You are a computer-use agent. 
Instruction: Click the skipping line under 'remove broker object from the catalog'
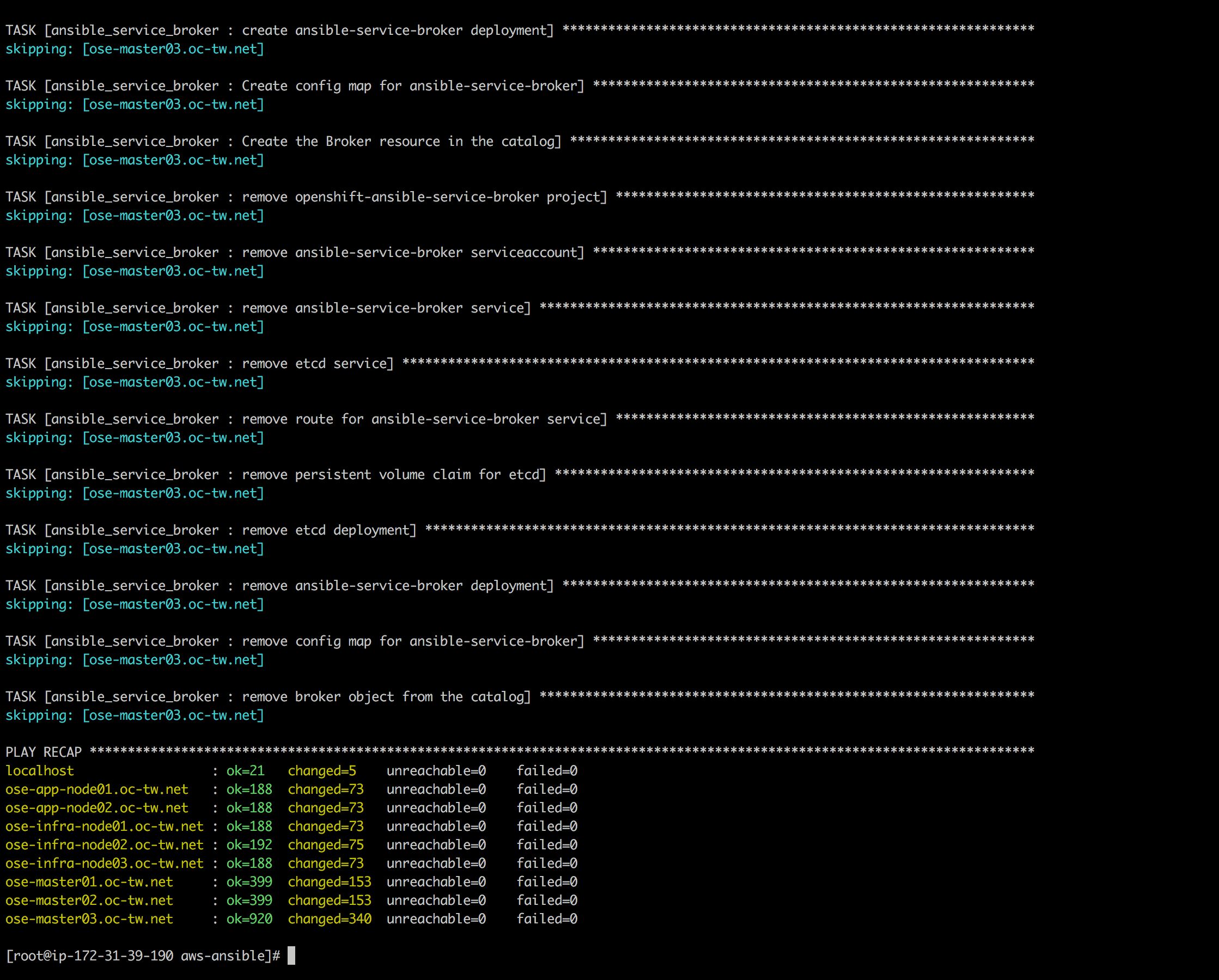tap(135, 715)
